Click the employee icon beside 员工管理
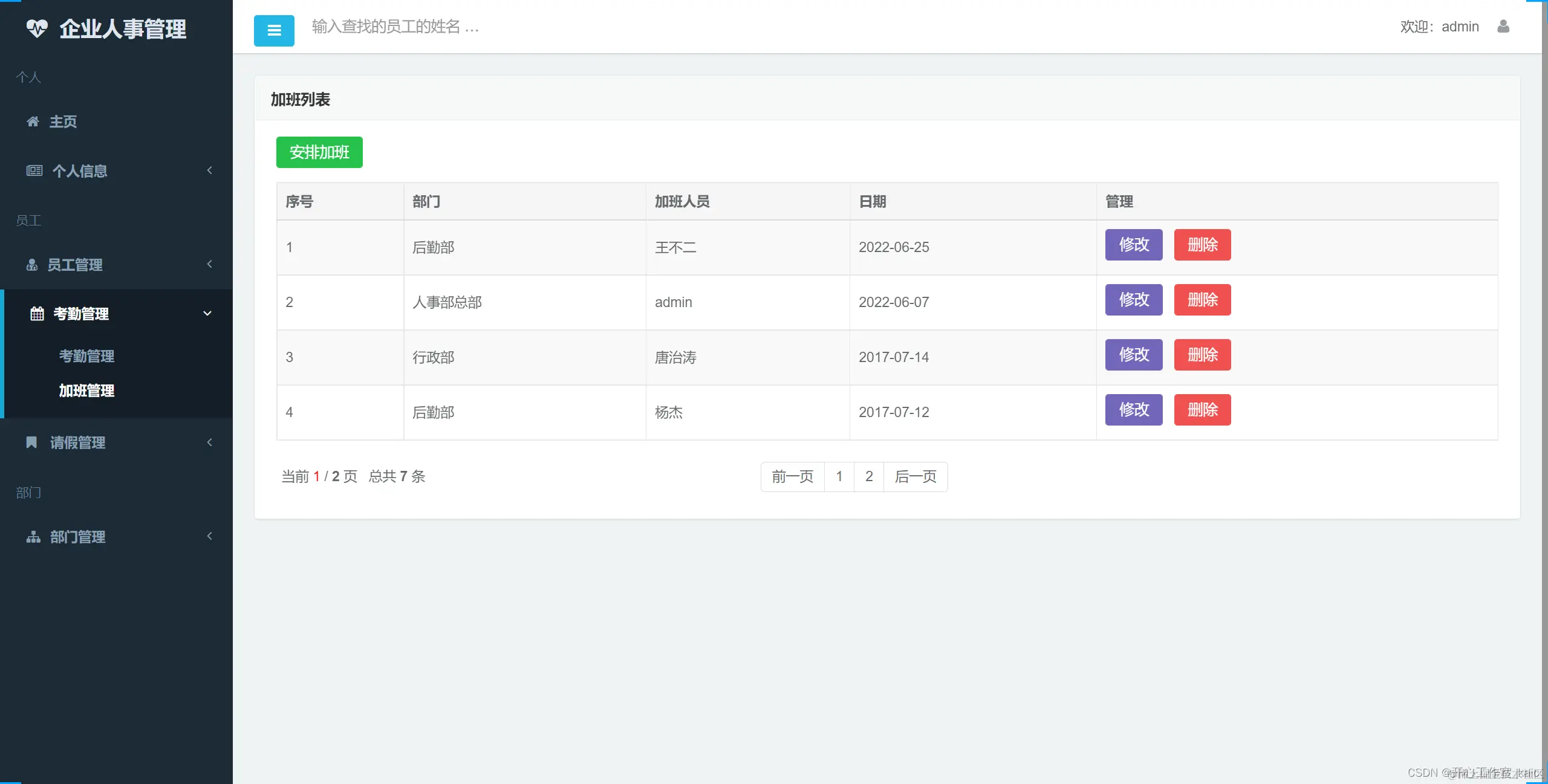Viewport: 1548px width, 784px height. (x=32, y=265)
